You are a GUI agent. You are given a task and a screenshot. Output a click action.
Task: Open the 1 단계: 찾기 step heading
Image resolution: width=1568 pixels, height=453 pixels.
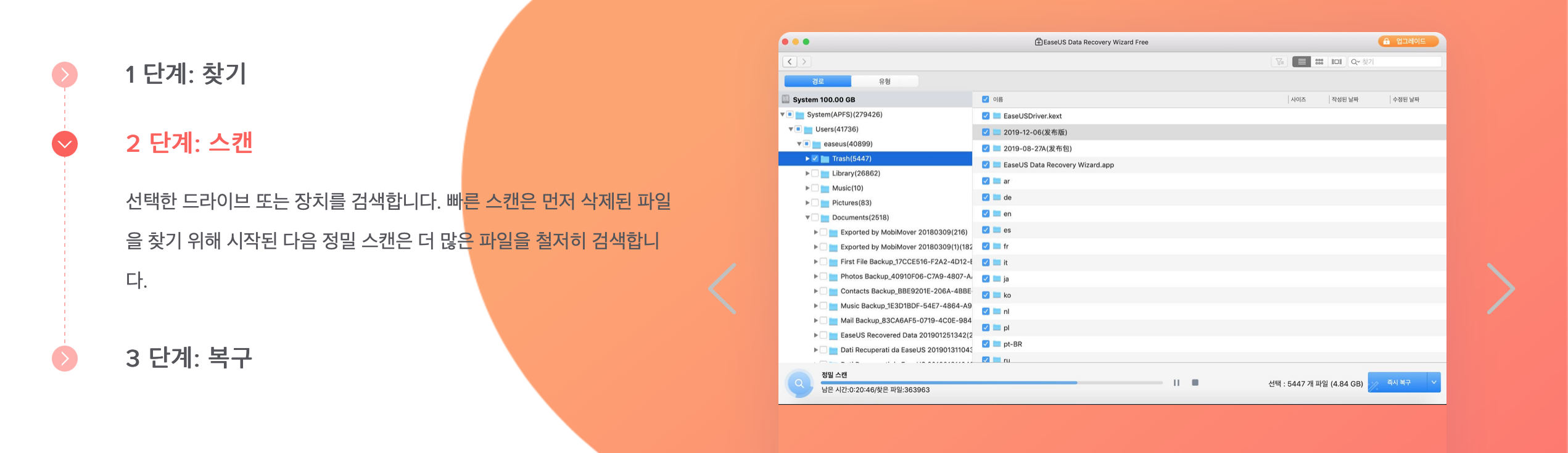pyautogui.click(x=186, y=74)
